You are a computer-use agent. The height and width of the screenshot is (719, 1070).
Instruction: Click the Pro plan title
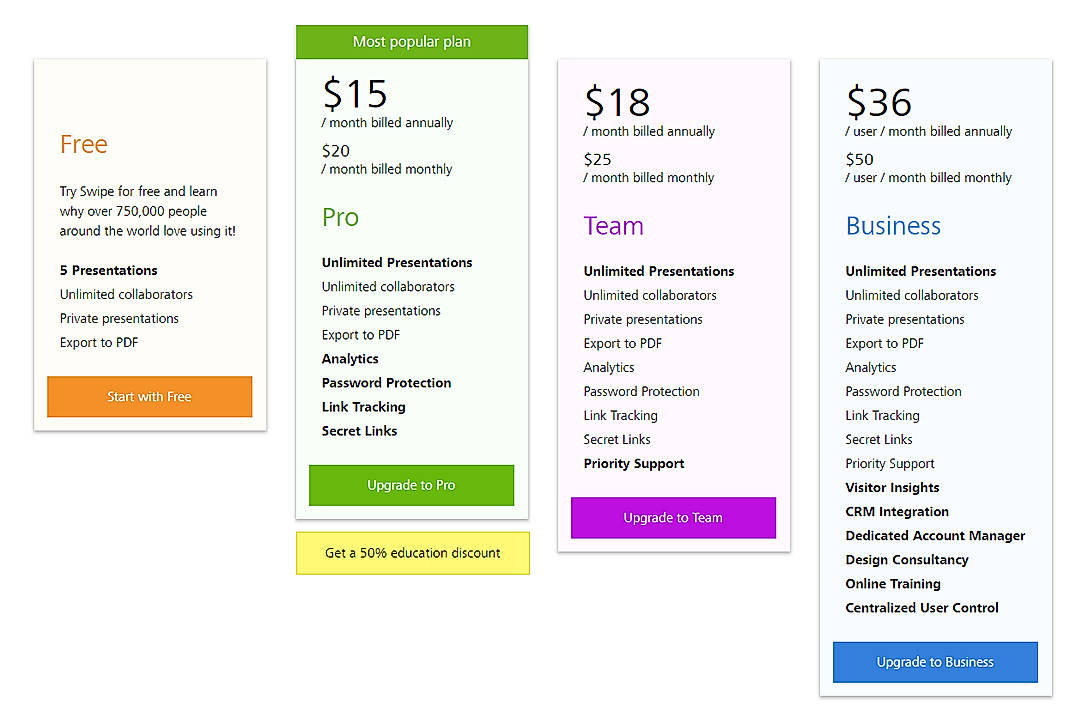[x=340, y=217]
